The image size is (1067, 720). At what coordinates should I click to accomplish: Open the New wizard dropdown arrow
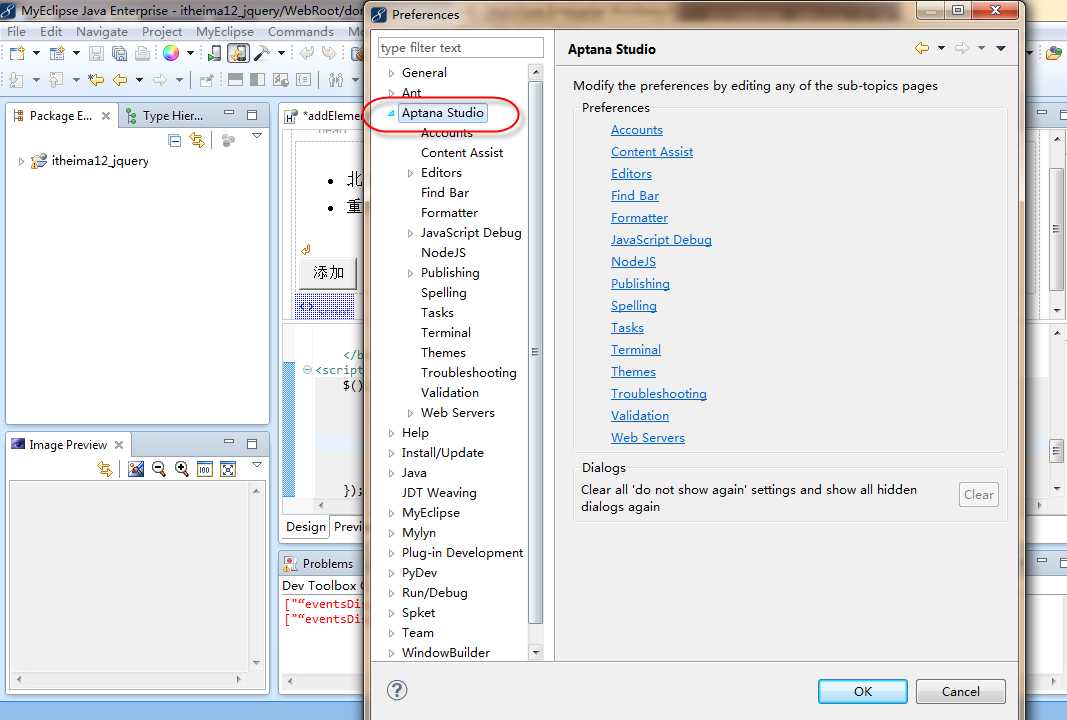pyautogui.click(x=36, y=53)
